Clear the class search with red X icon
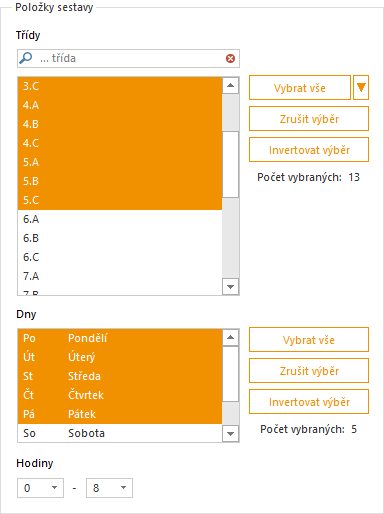The height and width of the screenshot is (514, 384). [230, 59]
